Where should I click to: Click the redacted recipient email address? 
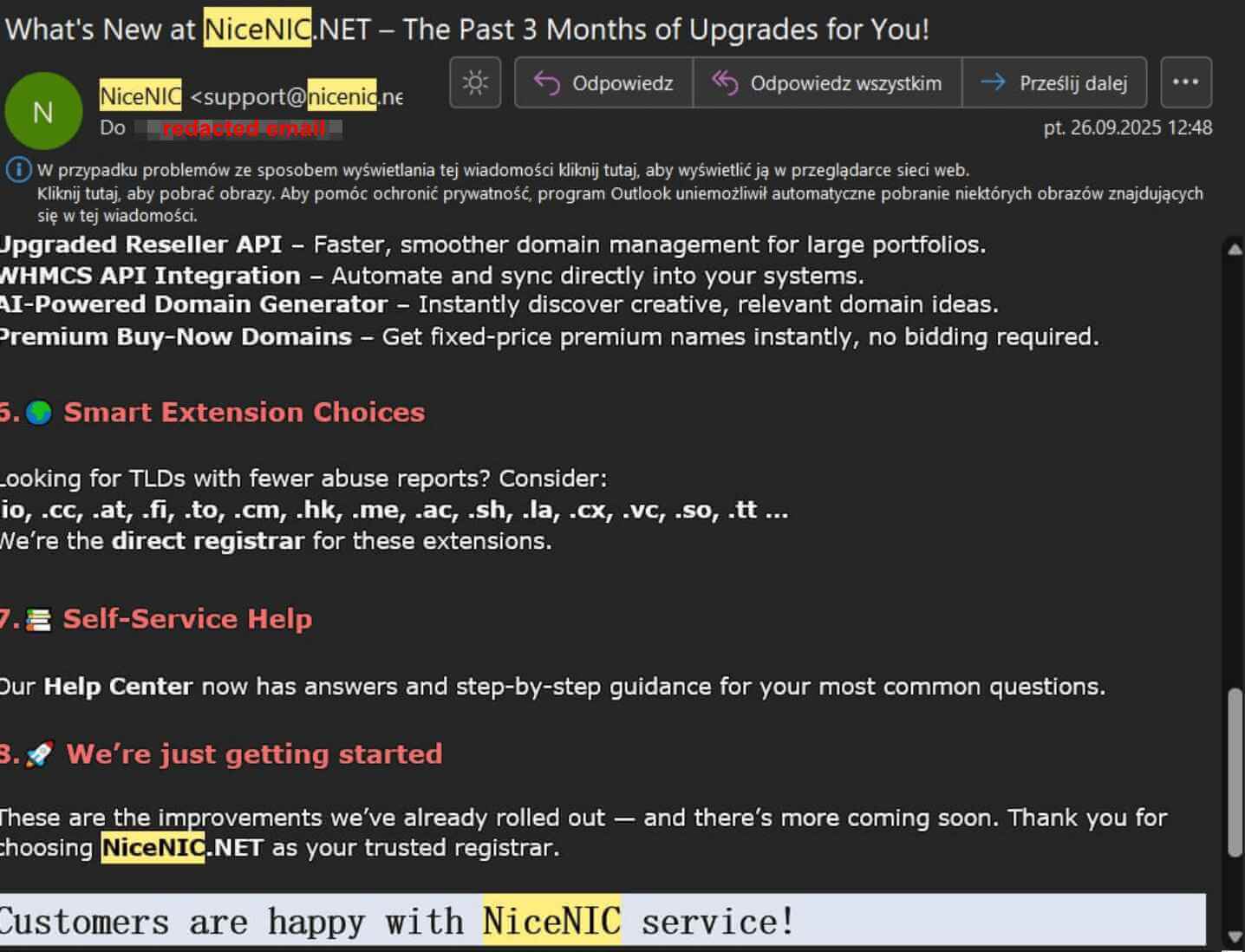(x=244, y=129)
